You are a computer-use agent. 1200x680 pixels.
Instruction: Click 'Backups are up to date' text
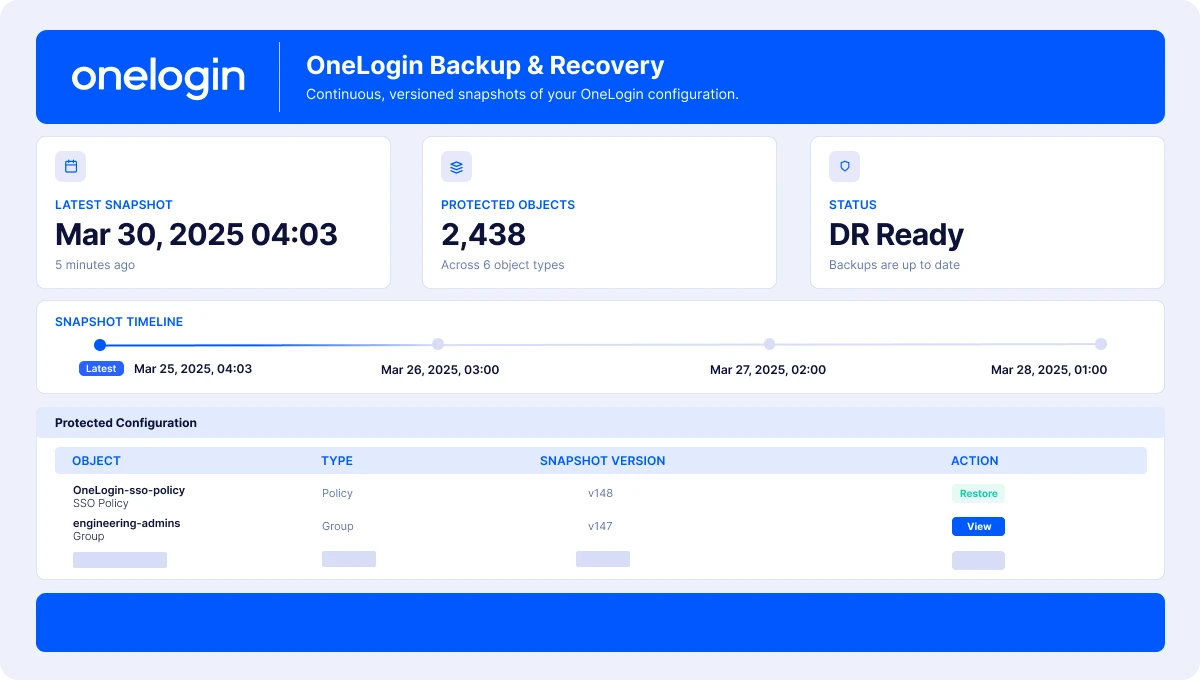(894, 265)
